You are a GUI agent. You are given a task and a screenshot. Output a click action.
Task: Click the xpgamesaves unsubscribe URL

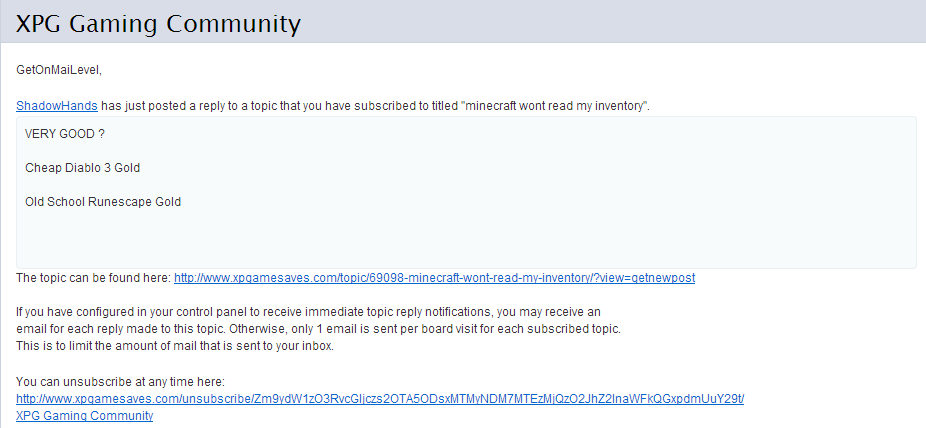tap(380, 399)
